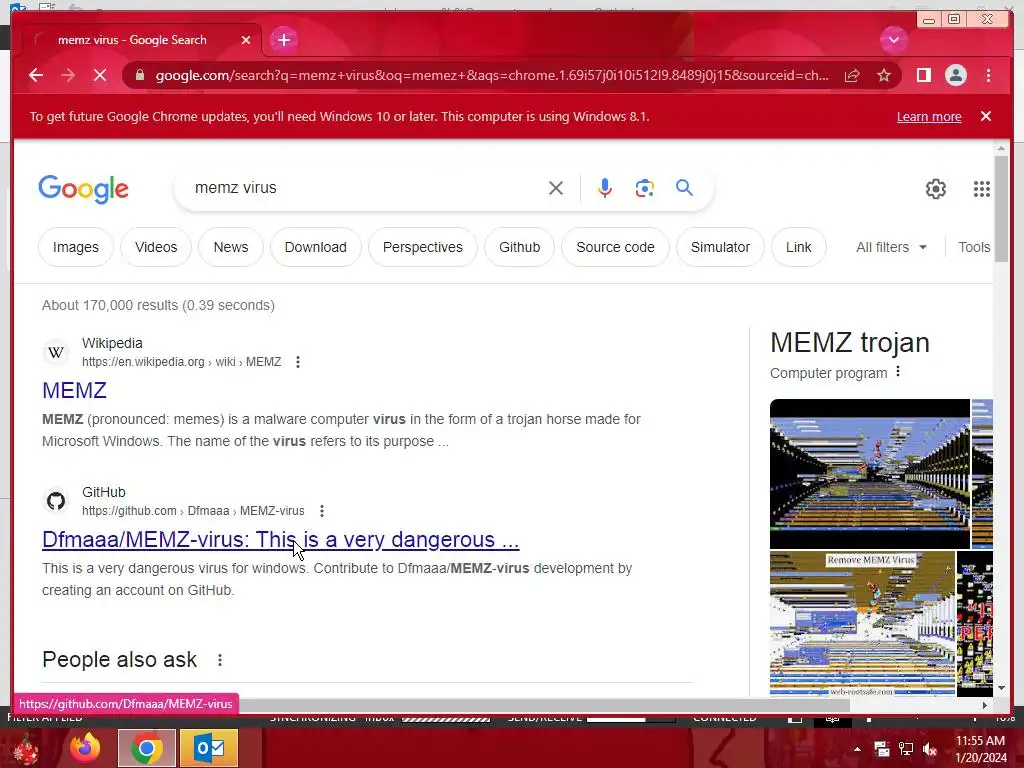
Task: Stop loading the page
Action: [x=100, y=75]
